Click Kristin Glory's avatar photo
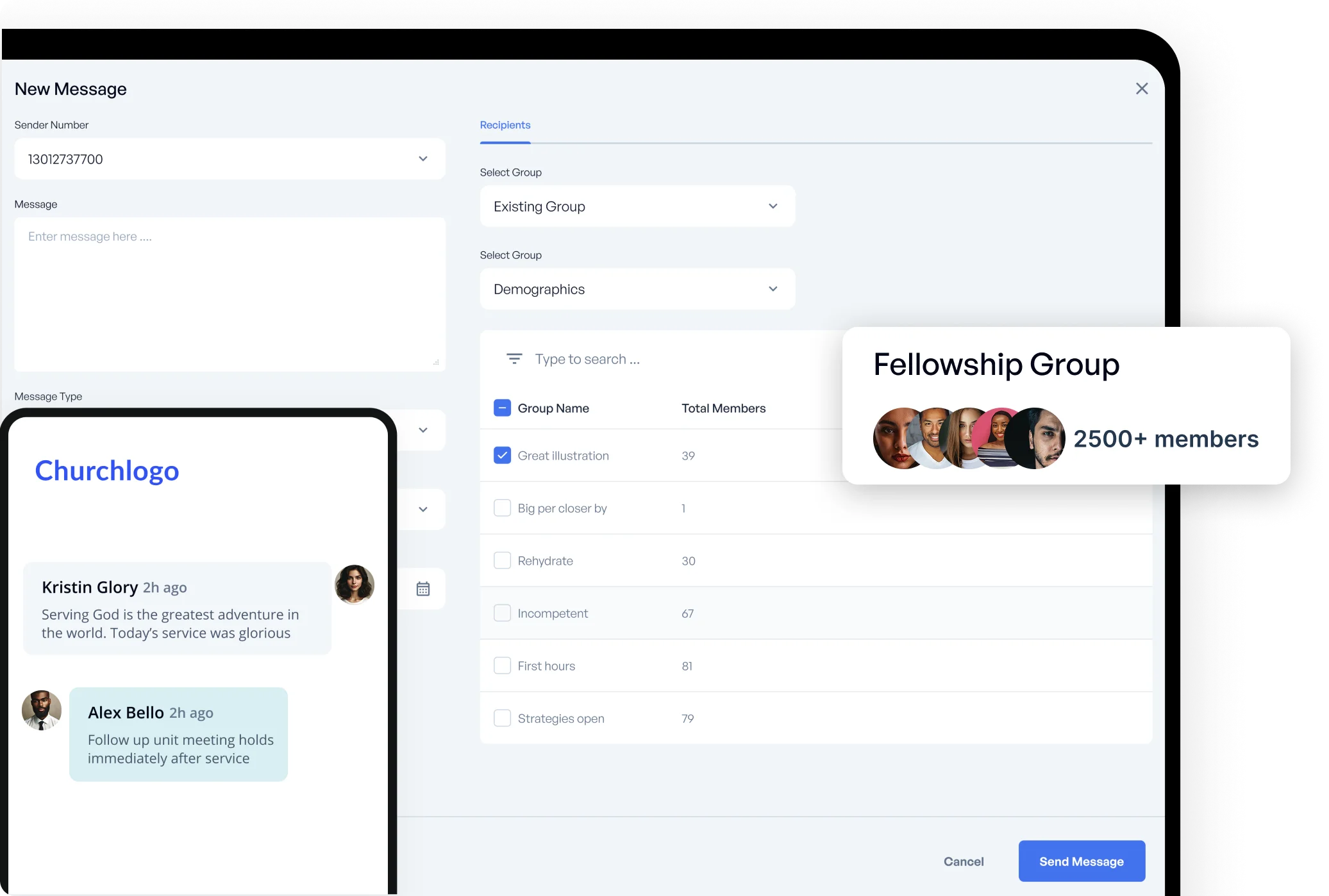 click(355, 585)
